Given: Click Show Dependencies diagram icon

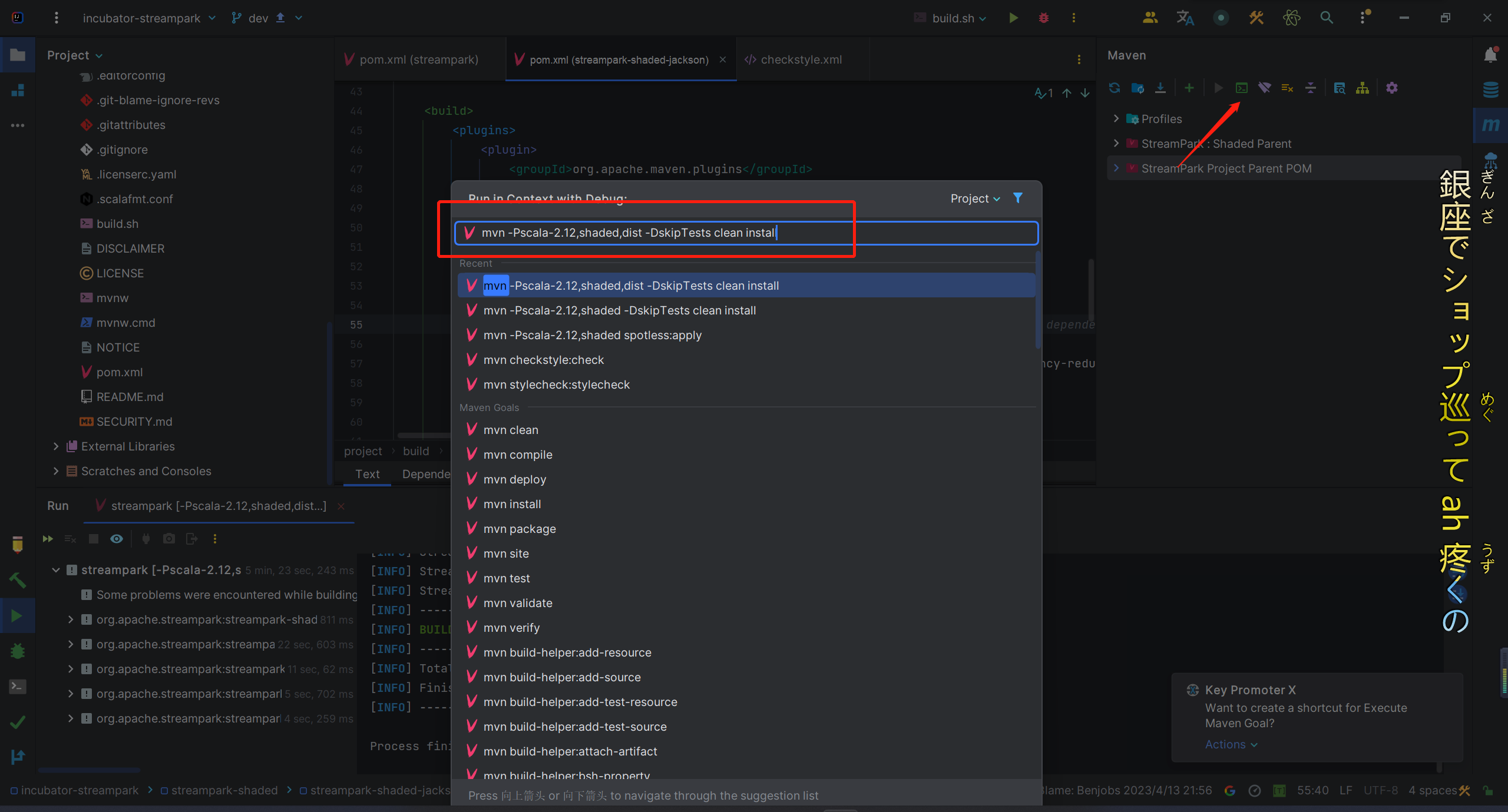Looking at the screenshot, I should tap(1362, 88).
